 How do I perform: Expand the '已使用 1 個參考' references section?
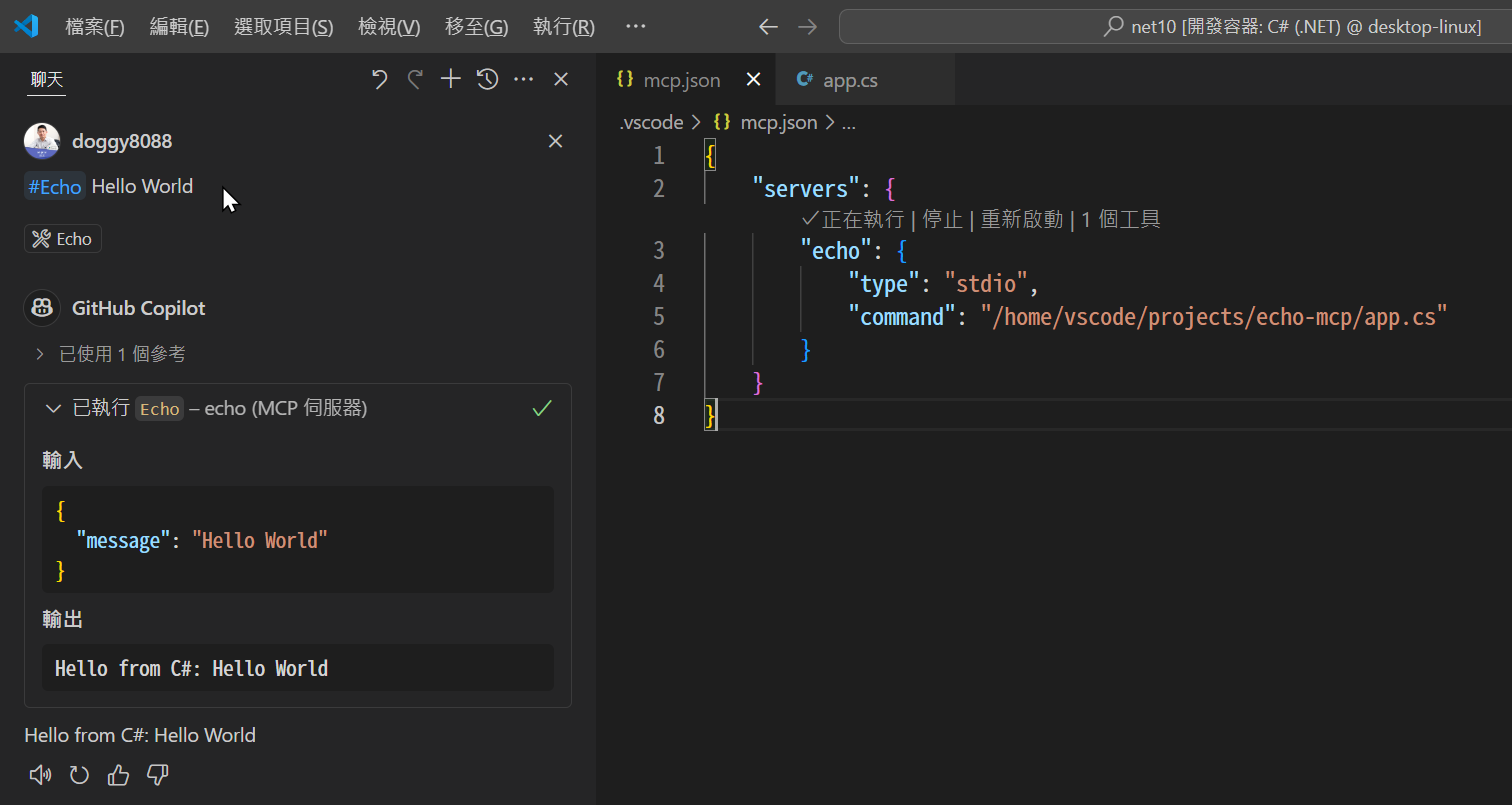(x=110, y=354)
